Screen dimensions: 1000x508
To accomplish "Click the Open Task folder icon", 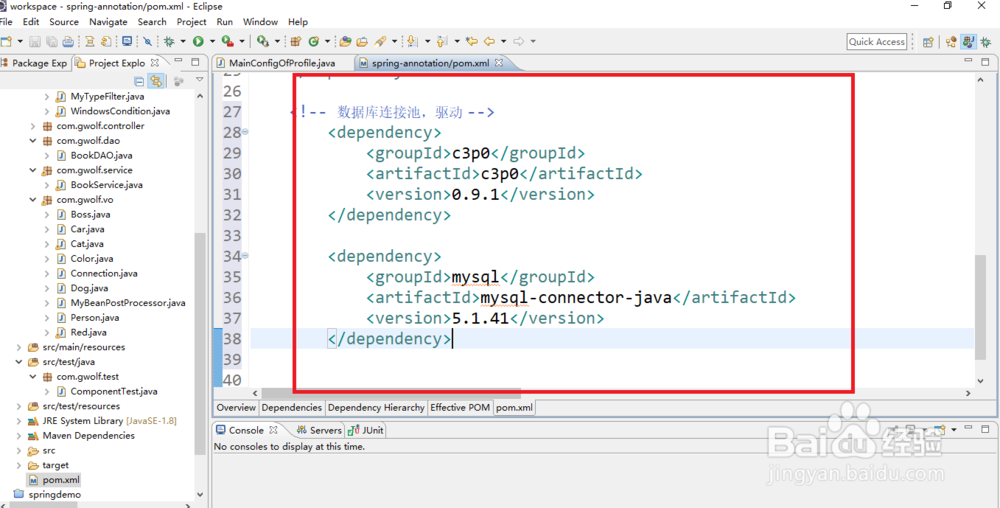I will point(362,41).
